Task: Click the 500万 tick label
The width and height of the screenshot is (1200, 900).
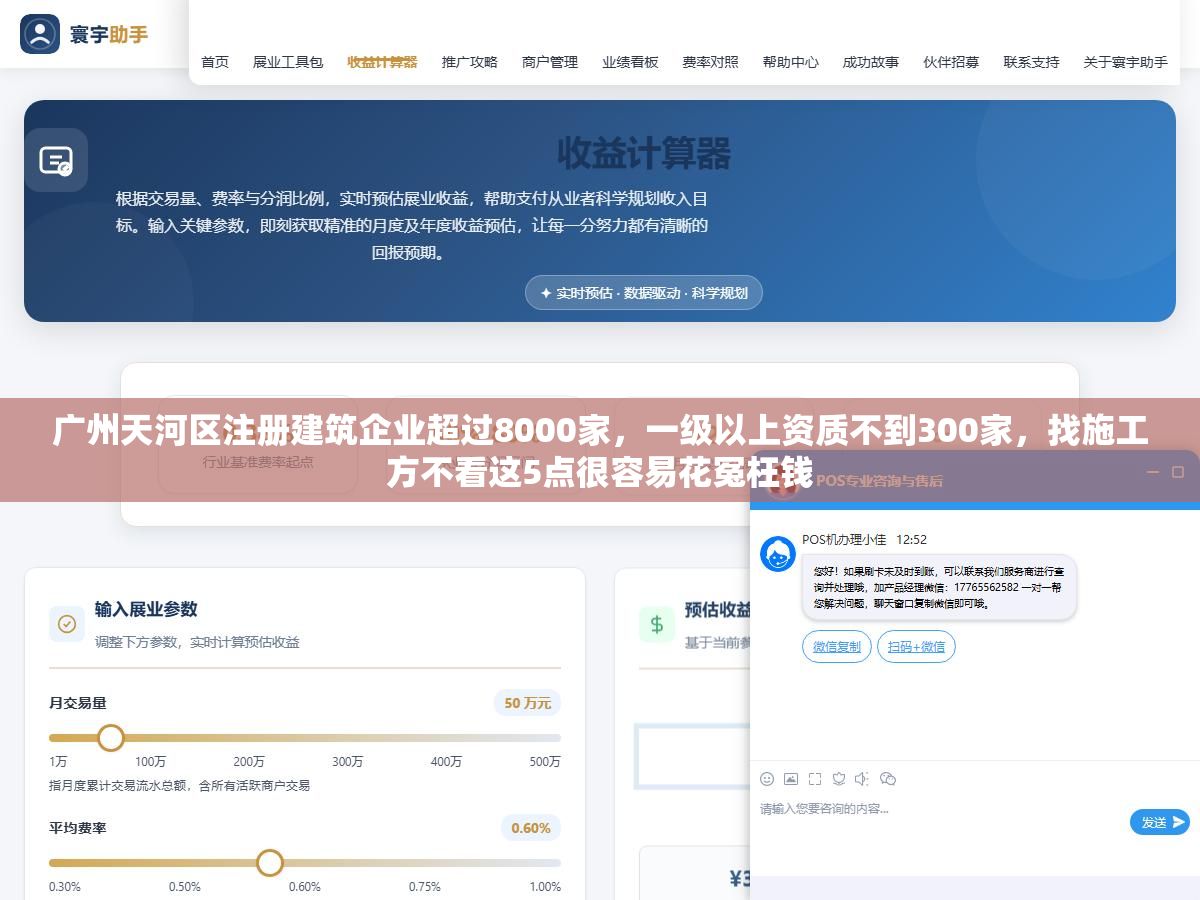Action: [x=545, y=762]
